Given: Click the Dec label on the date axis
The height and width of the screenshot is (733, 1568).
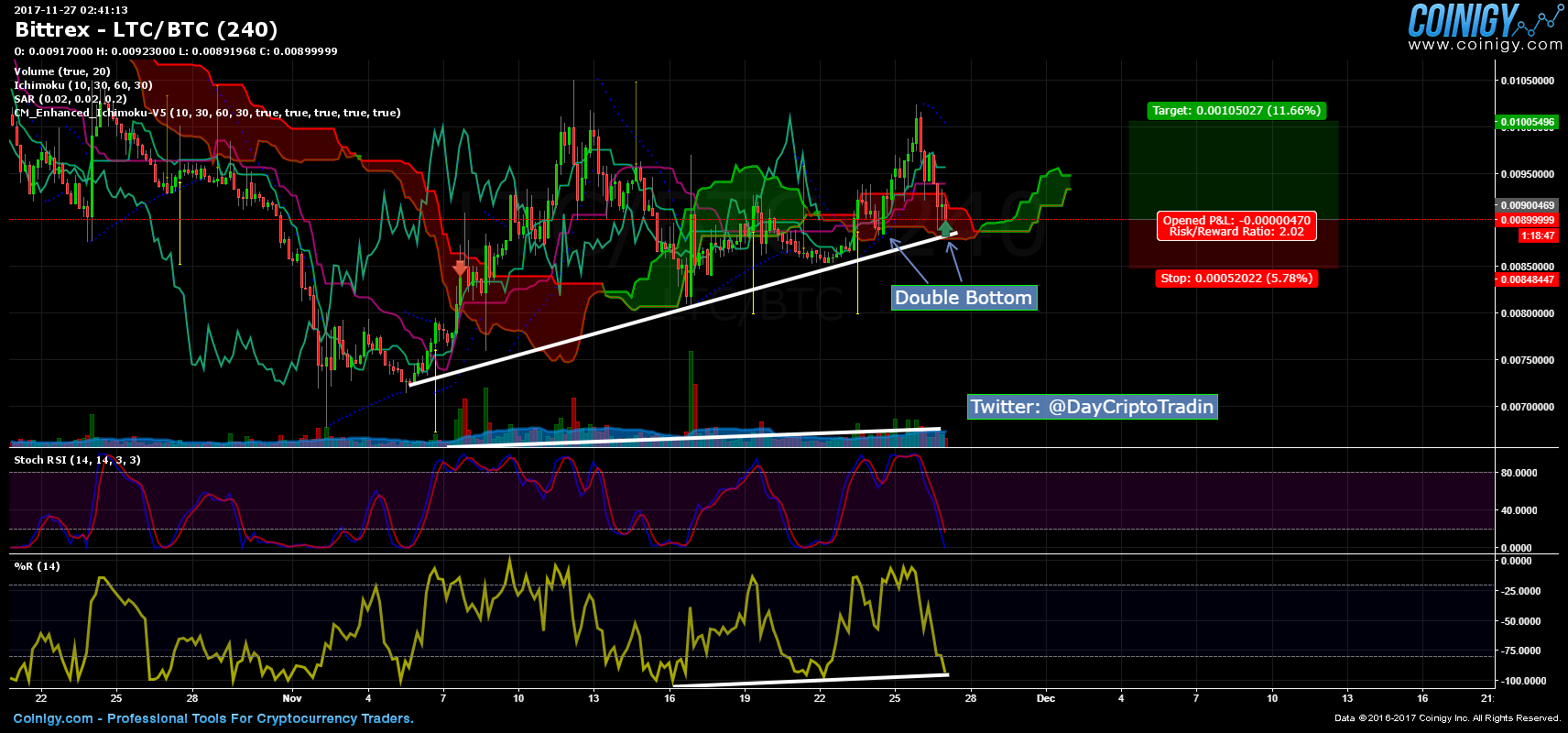Looking at the screenshot, I should tap(1046, 698).
